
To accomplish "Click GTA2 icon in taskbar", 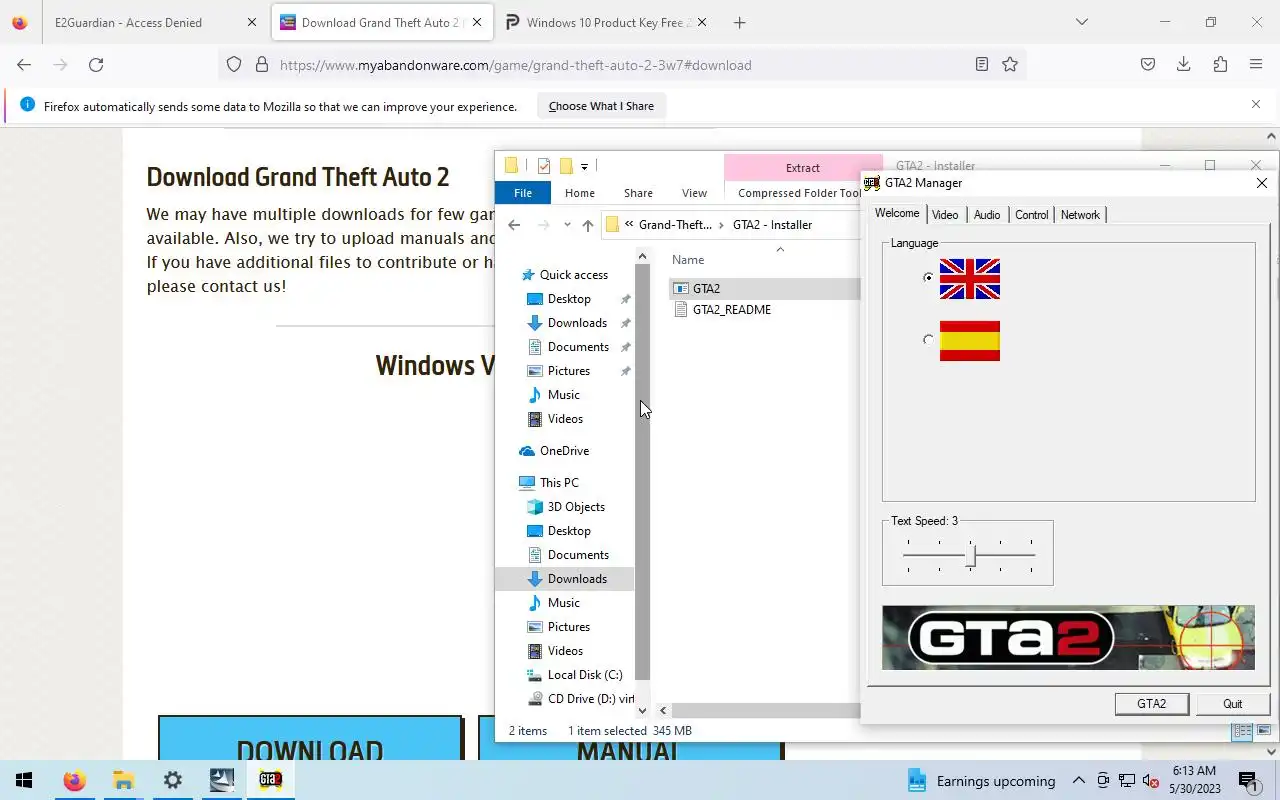I will coord(270,780).
